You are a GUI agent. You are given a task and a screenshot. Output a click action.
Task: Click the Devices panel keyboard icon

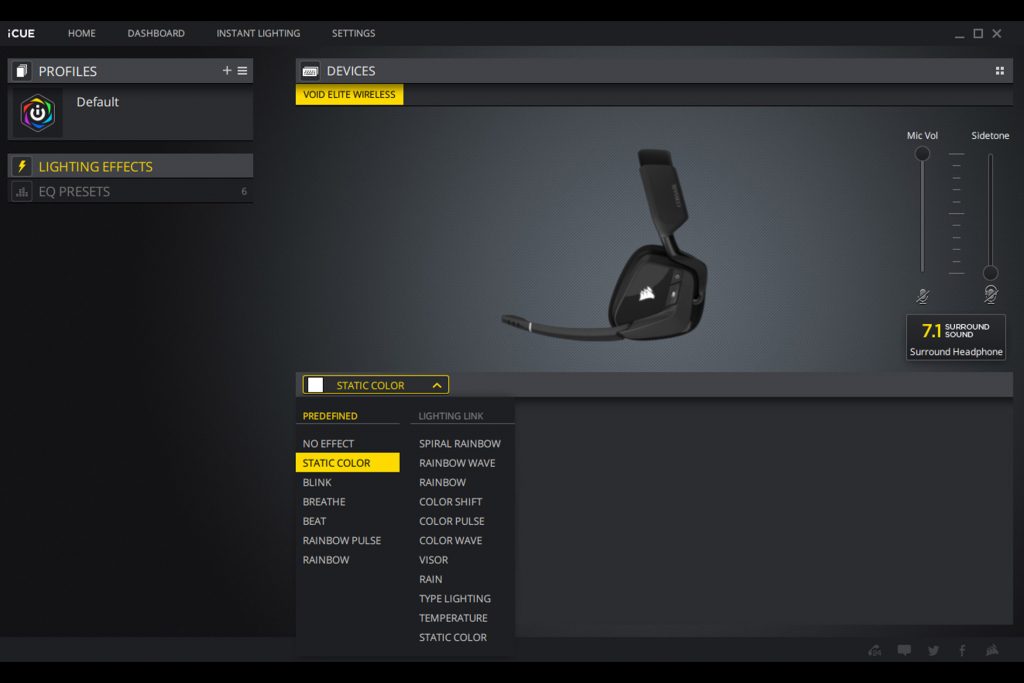310,71
